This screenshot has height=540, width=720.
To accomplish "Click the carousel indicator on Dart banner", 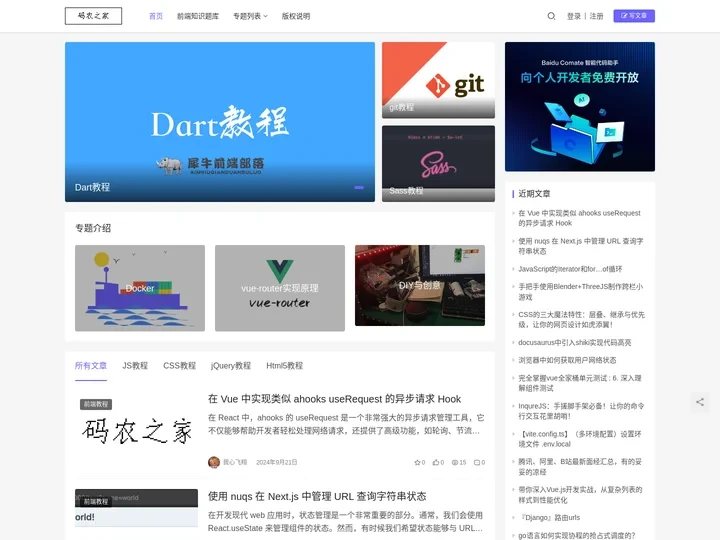I will point(359,187).
